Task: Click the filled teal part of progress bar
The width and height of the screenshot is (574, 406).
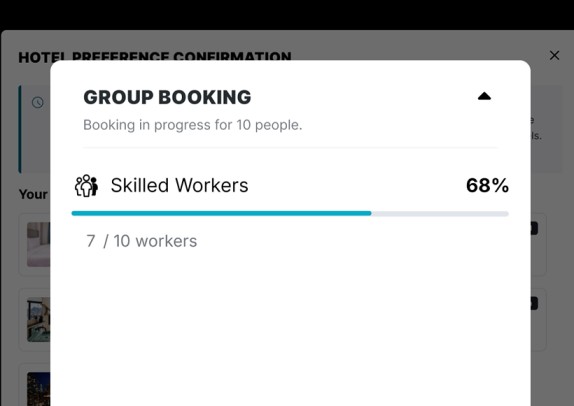Action: (x=221, y=213)
